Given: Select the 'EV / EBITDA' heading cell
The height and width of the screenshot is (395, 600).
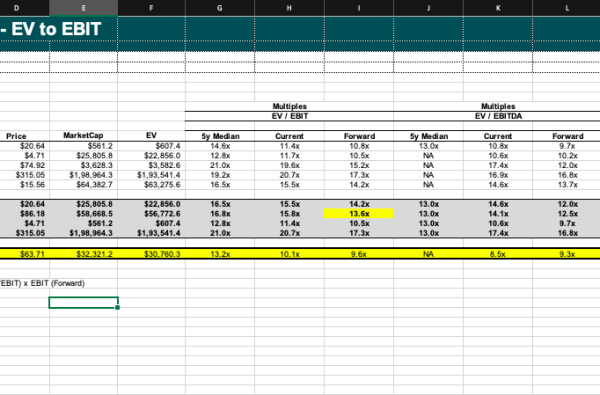Looking at the screenshot, I should pyautogui.click(x=498, y=116).
